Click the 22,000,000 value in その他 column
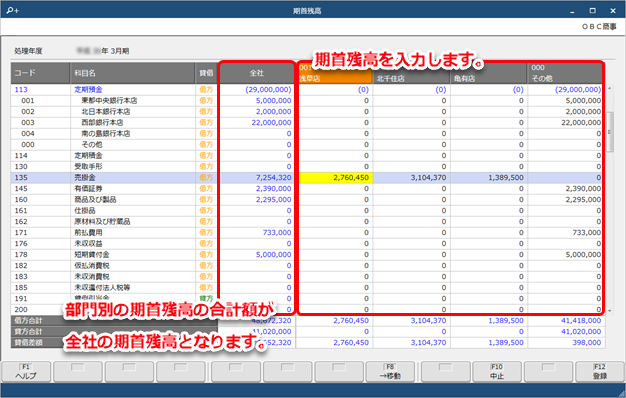 [581, 123]
